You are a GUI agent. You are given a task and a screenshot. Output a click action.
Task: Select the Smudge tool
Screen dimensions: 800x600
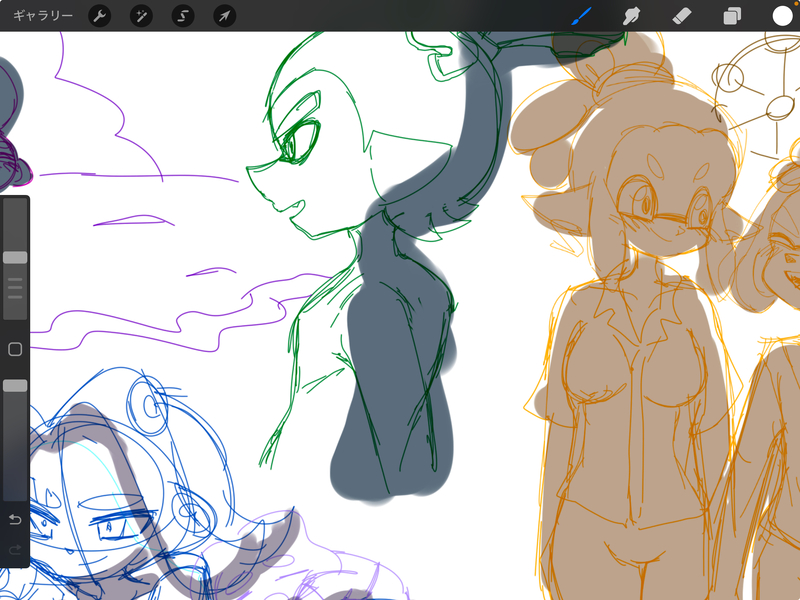click(632, 16)
